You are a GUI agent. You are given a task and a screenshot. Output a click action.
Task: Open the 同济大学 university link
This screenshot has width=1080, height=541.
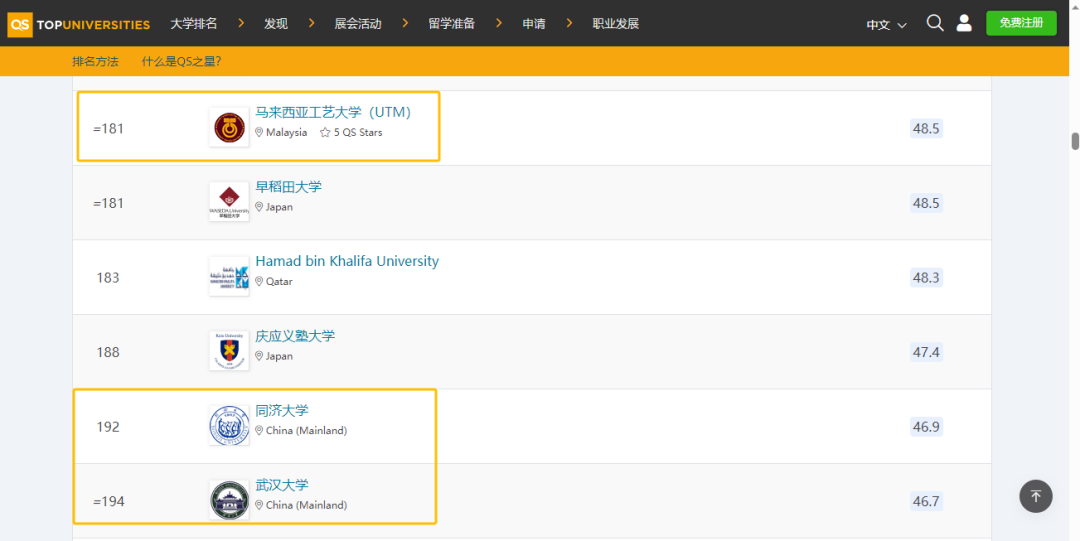tap(282, 410)
